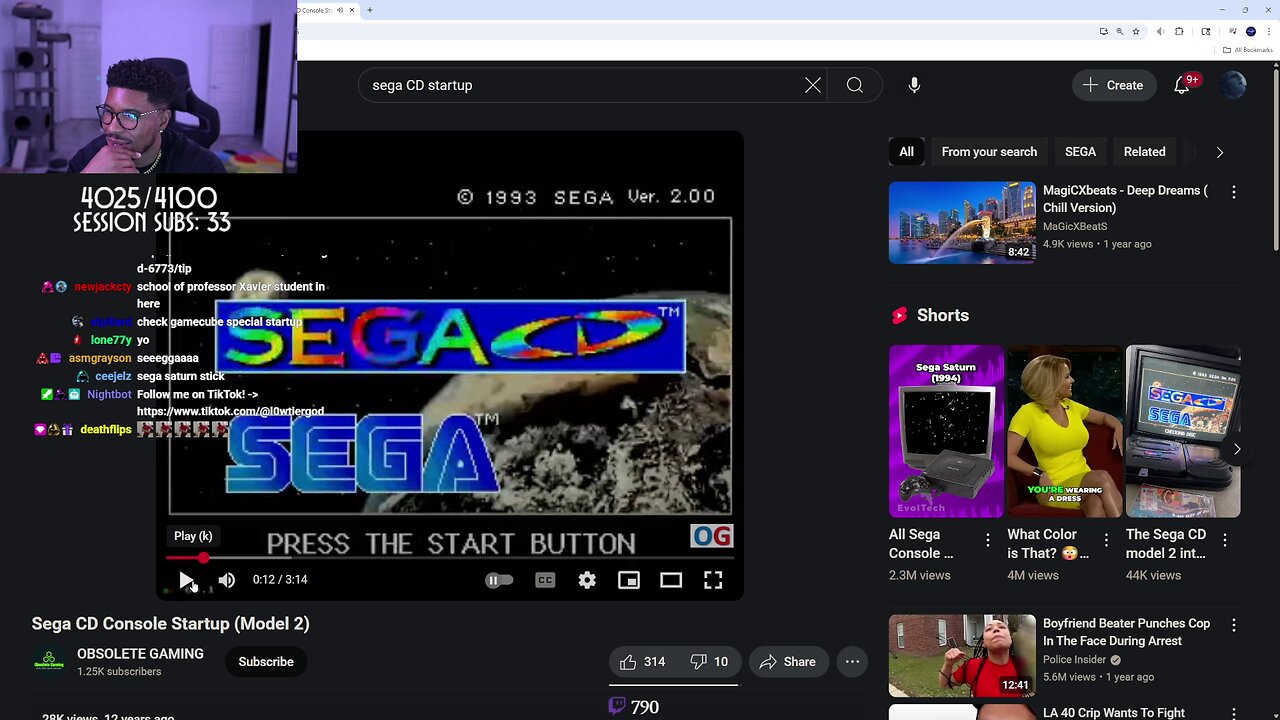This screenshot has height=720, width=1280.
Task: Open the Shorts section heading
Action: click(x=942, y=315)
